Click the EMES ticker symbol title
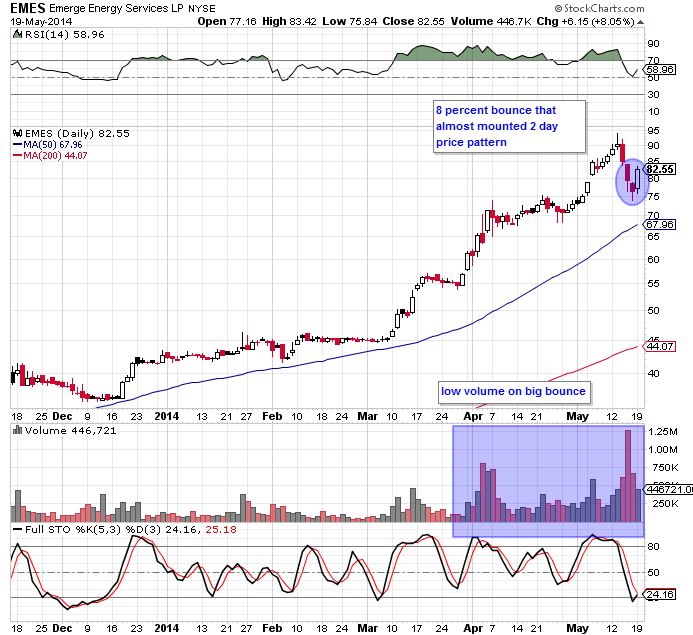 pos(28,8)
